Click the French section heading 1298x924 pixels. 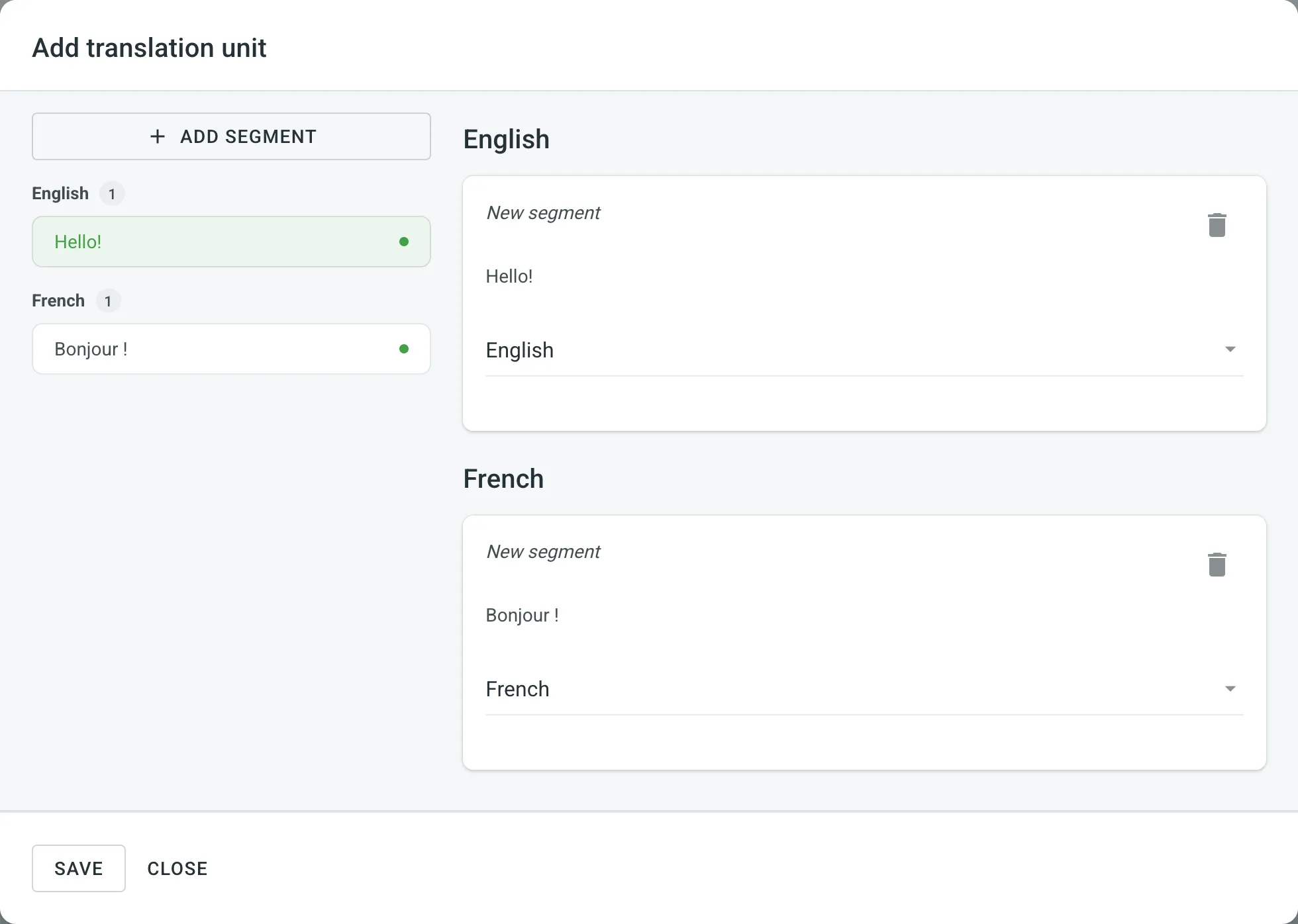tap(503, 479)
